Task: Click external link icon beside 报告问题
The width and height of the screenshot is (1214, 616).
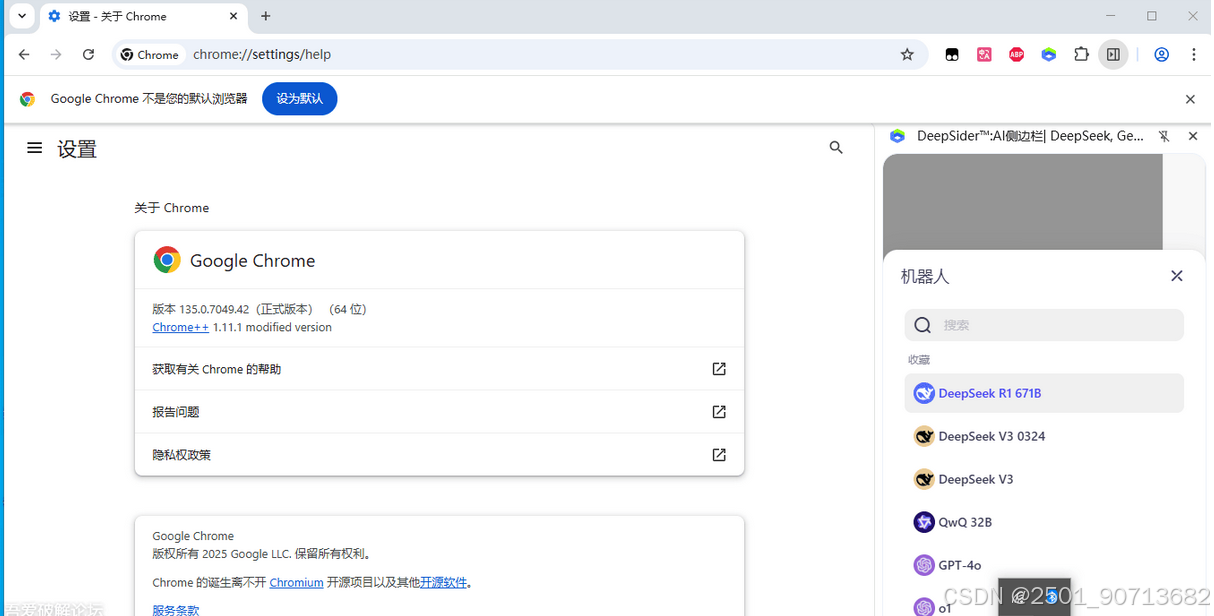Action: click(719, 412)
